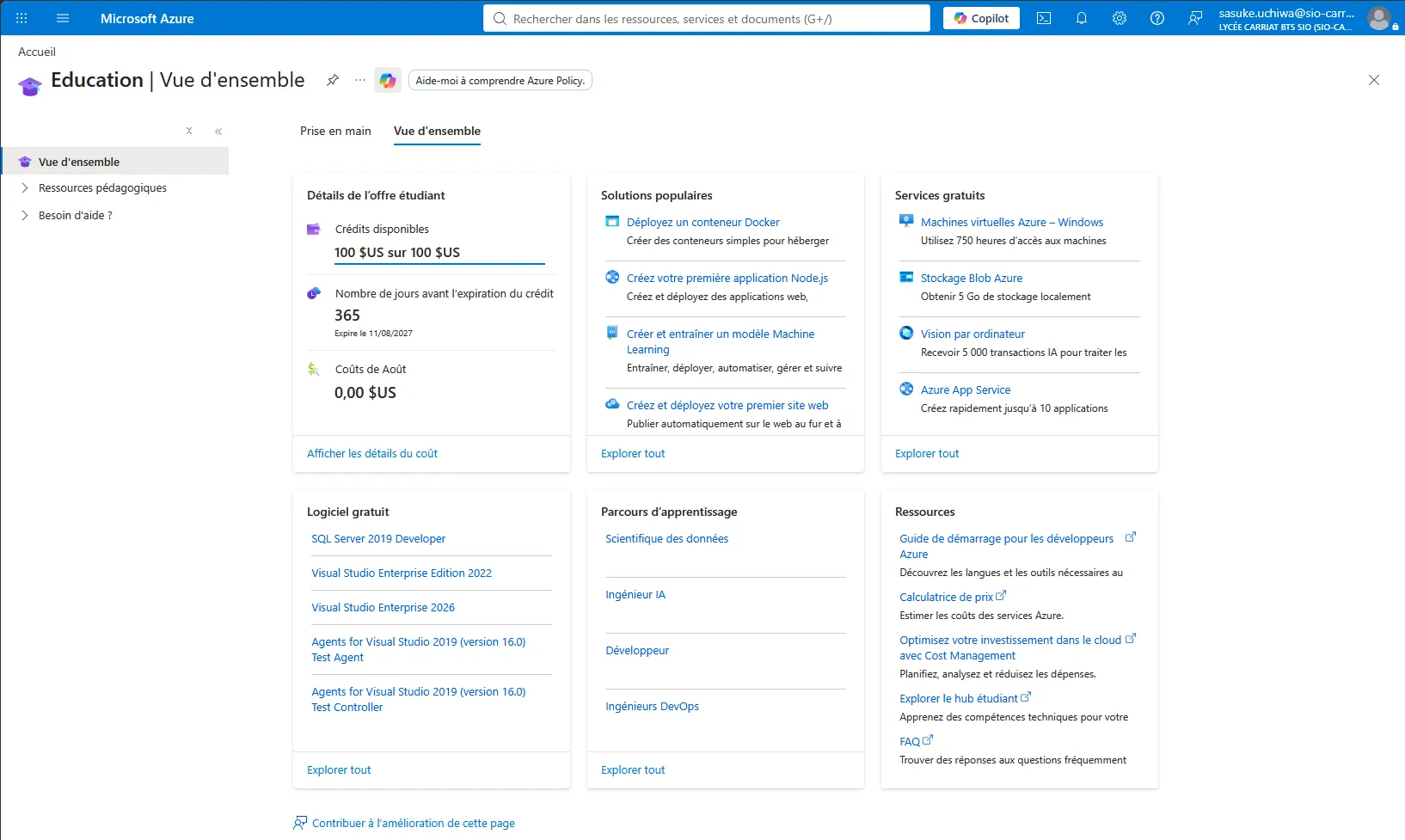Open Visual Studio Enterprise 2026
The width and height of the screenshot is (1405, 840).
tap(383, 607)
